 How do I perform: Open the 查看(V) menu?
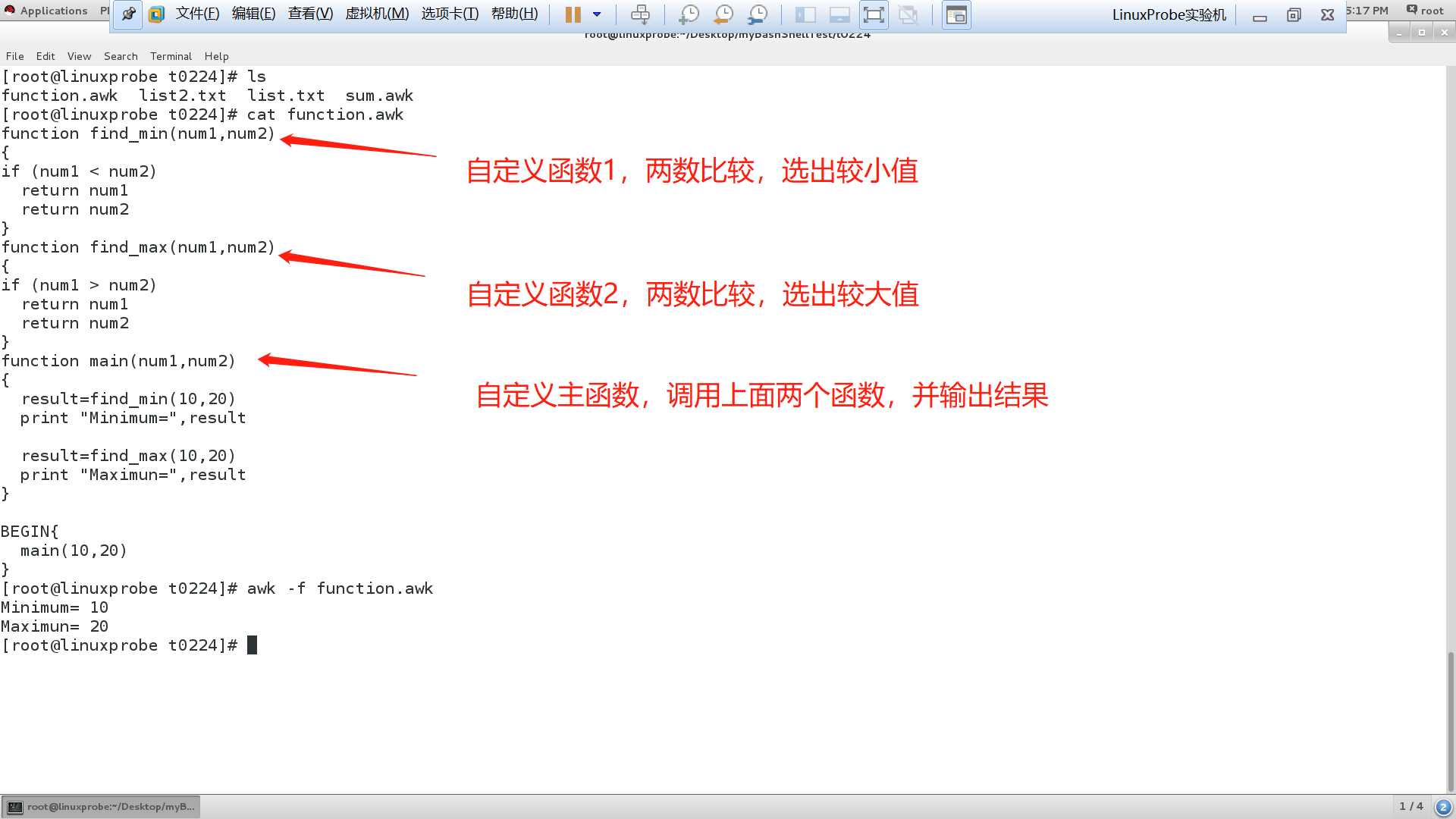click(310, 14)
